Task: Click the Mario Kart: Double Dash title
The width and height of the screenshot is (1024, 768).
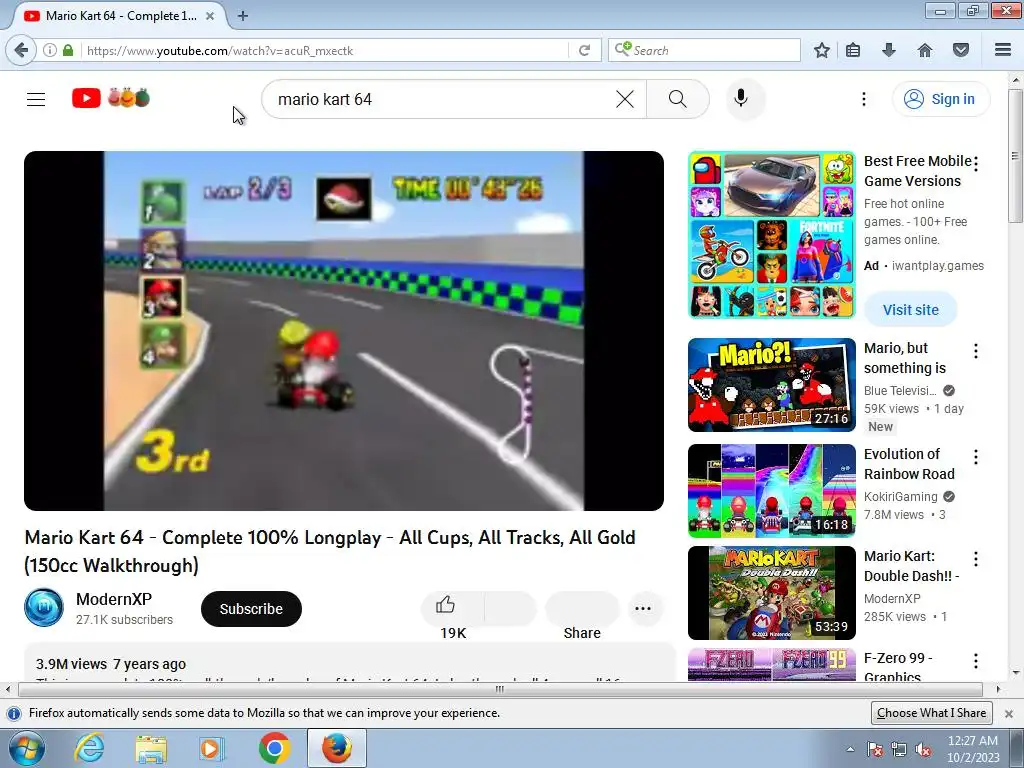Action: click(x=911, y=566)
